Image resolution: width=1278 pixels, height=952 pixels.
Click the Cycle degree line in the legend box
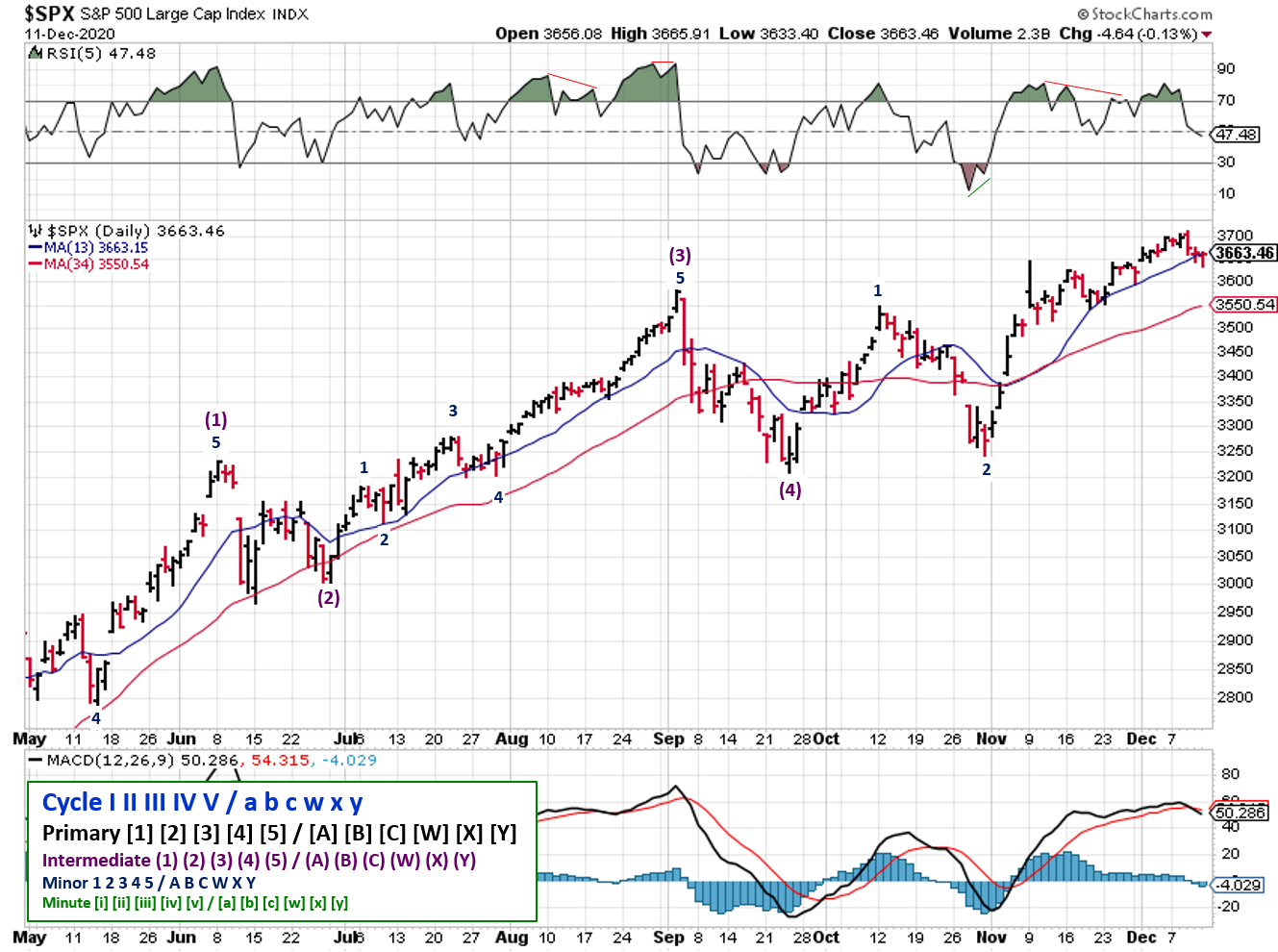coord(202,802)
